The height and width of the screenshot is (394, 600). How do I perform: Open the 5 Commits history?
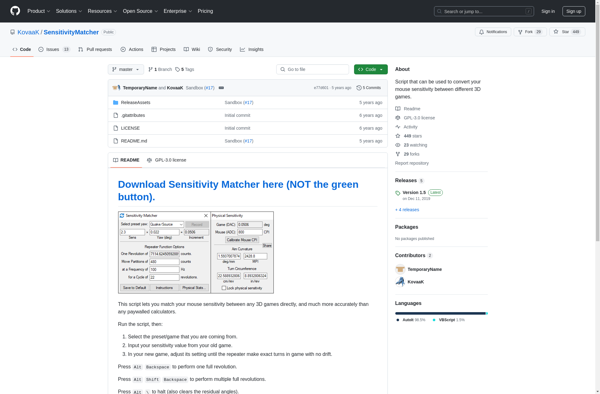click(368, 88)
